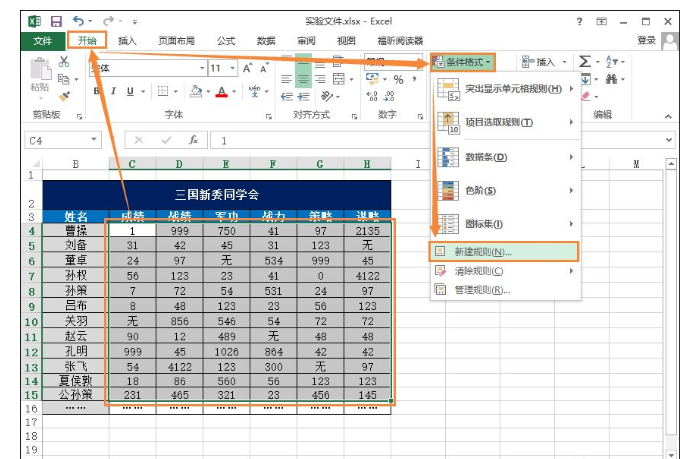Screen dimensions: 689x459
Task: Open Excel Help question mark icon
Action: pos(579,20)
